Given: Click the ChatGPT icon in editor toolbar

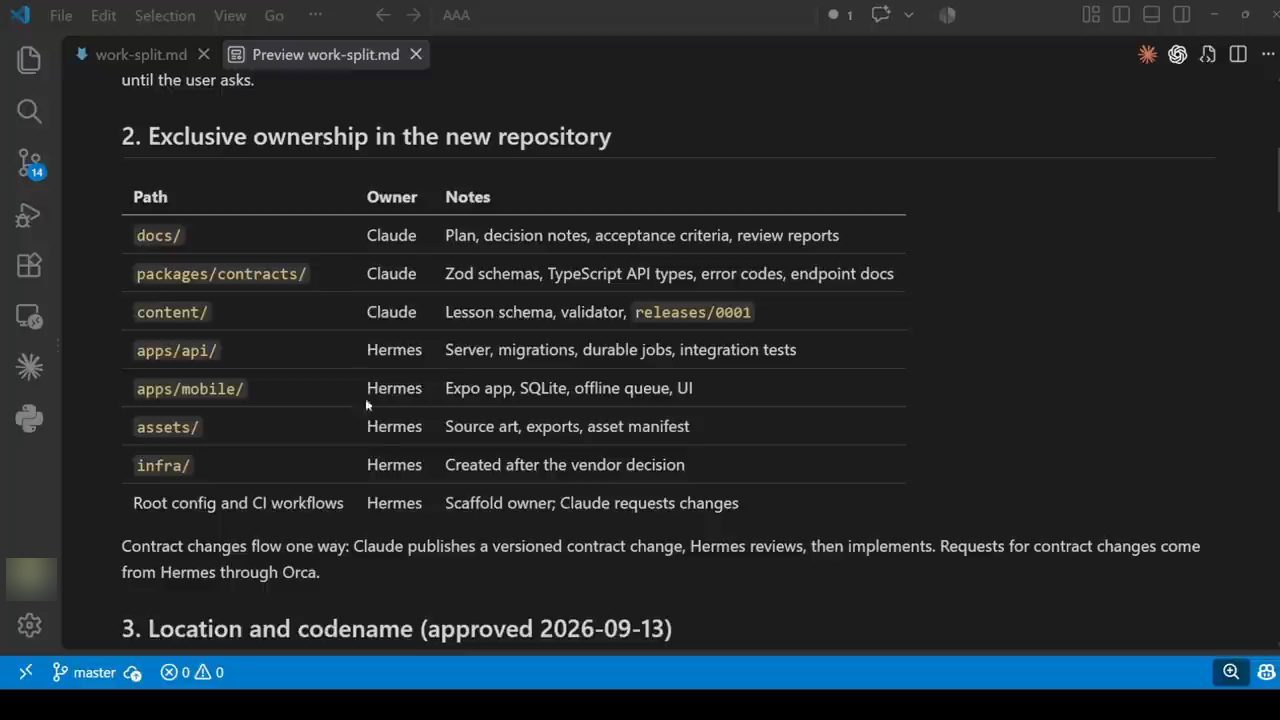Looking at the screenshot, I should click(1177, 55).
